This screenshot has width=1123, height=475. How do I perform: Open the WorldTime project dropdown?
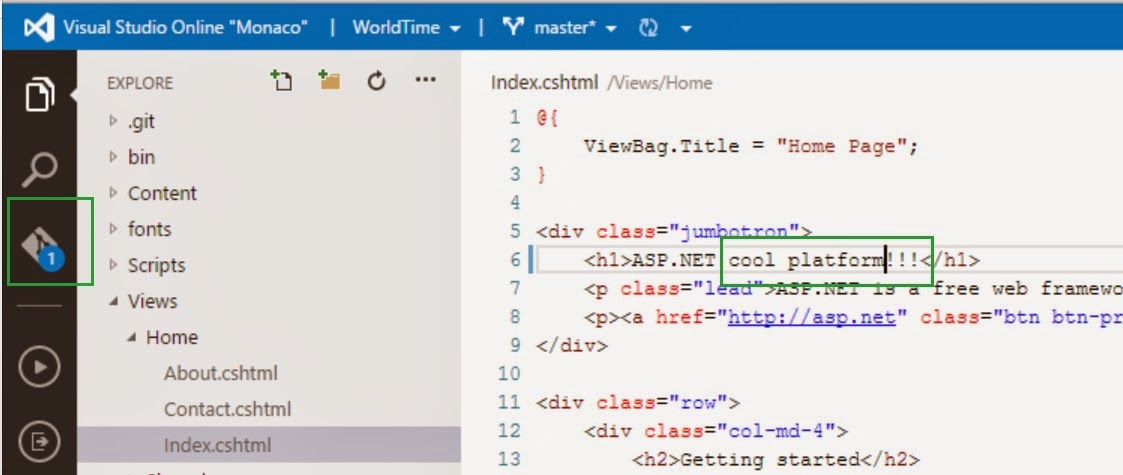(406, 28)
